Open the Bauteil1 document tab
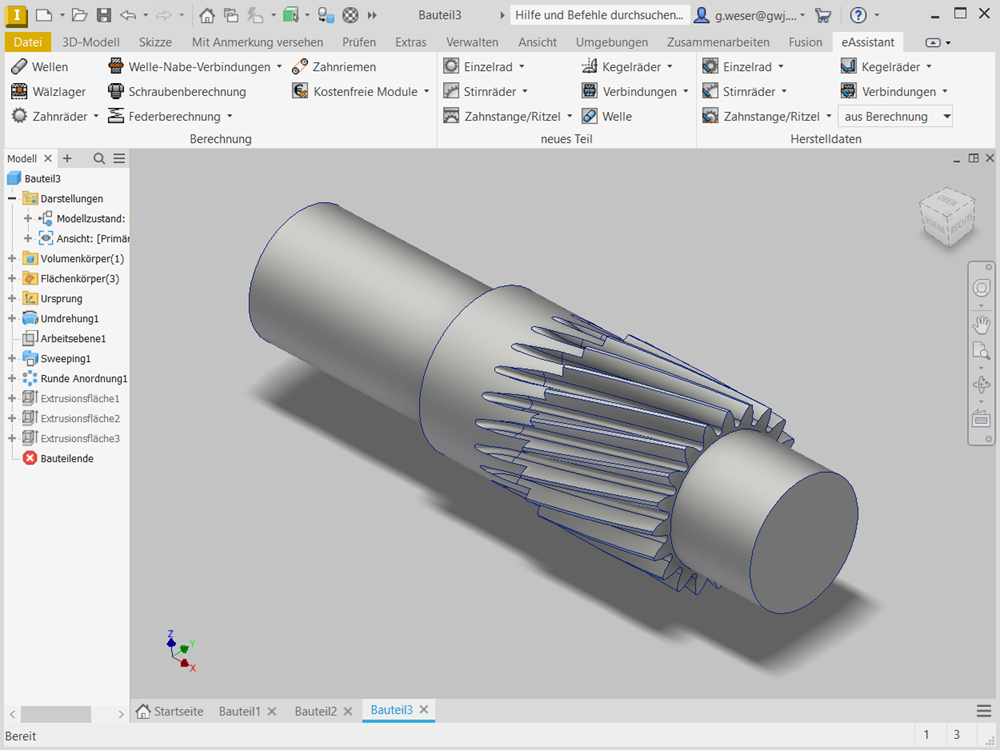This screenshot has height=750, width=1000. (239, 711)
